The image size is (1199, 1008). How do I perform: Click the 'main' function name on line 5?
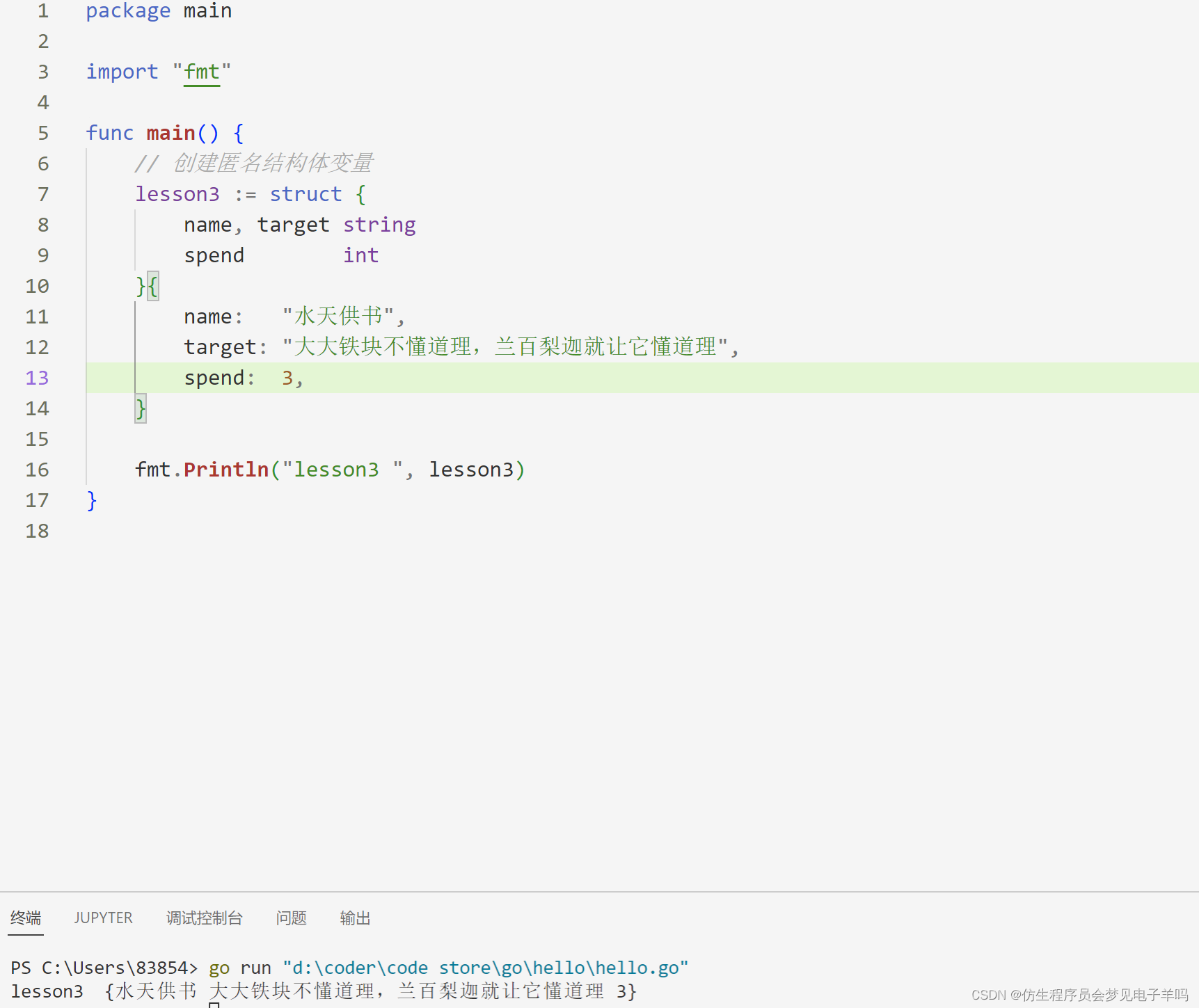[170, 133]
